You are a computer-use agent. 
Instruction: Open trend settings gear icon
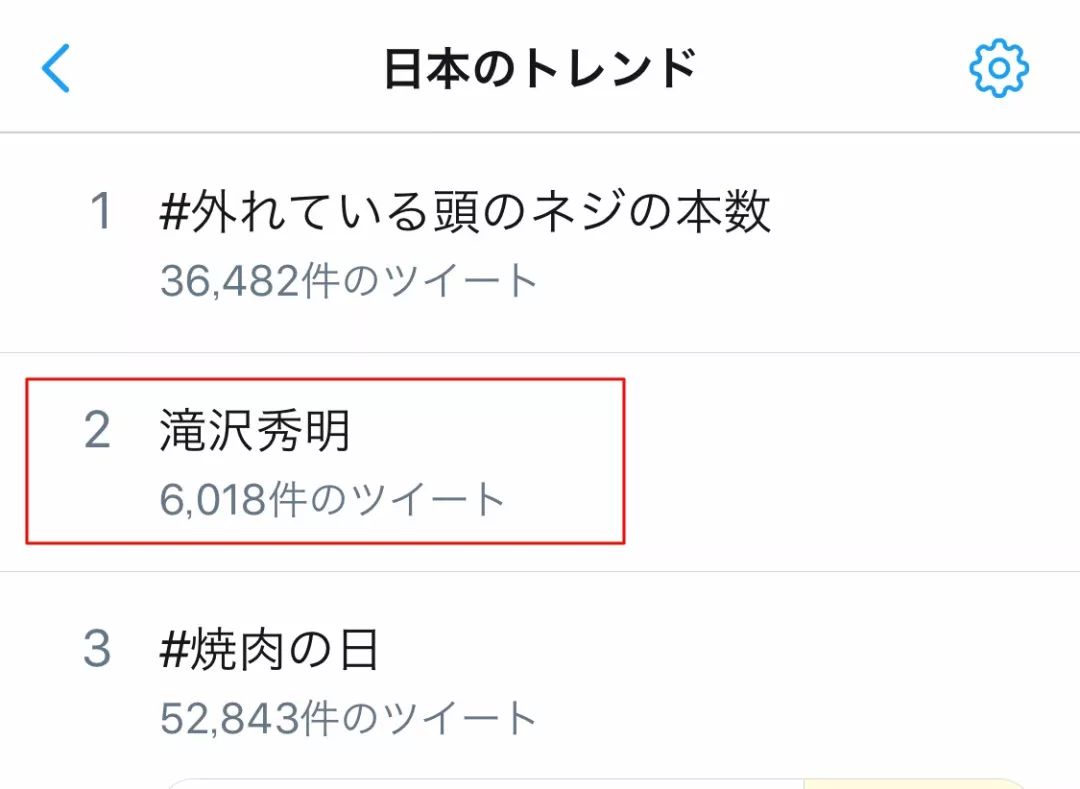[x=999, y=68]
